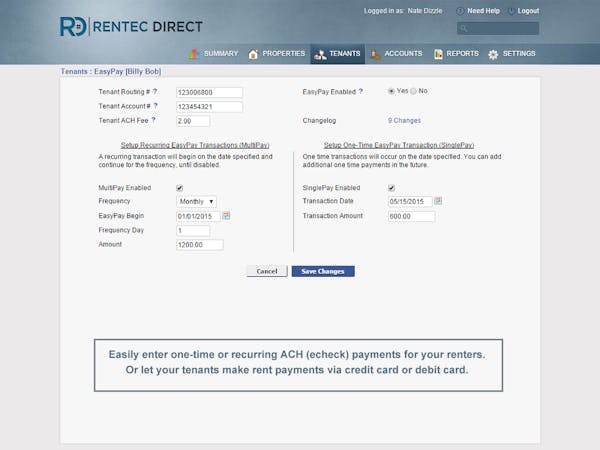The width and height of the screenshot is (600, 450).
Task: Click the Summary bar chart icon
Action: coord(194,54)
